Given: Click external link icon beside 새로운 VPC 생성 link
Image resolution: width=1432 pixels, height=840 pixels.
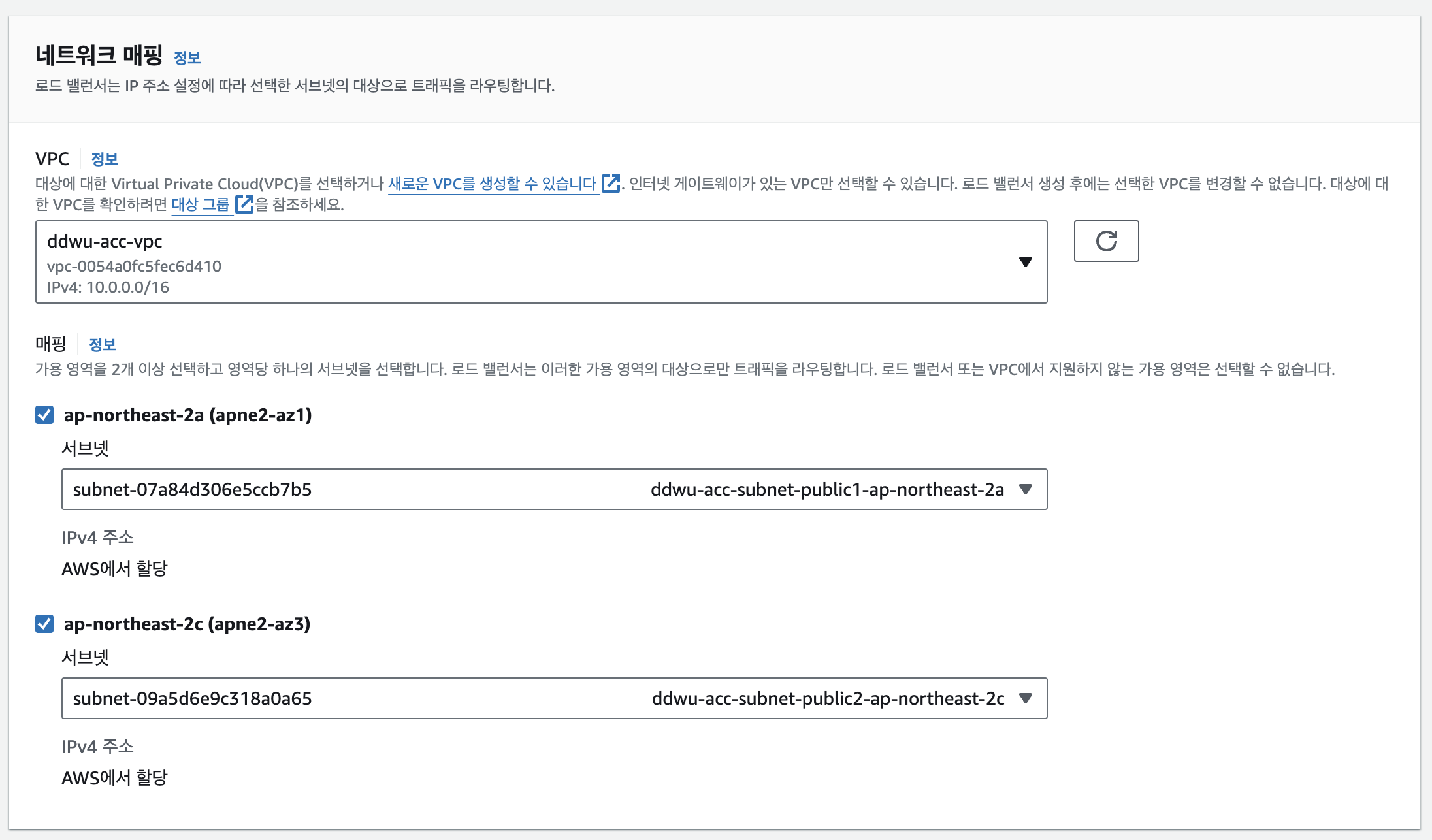Looking at the screenshot, I should pos(610,184).
